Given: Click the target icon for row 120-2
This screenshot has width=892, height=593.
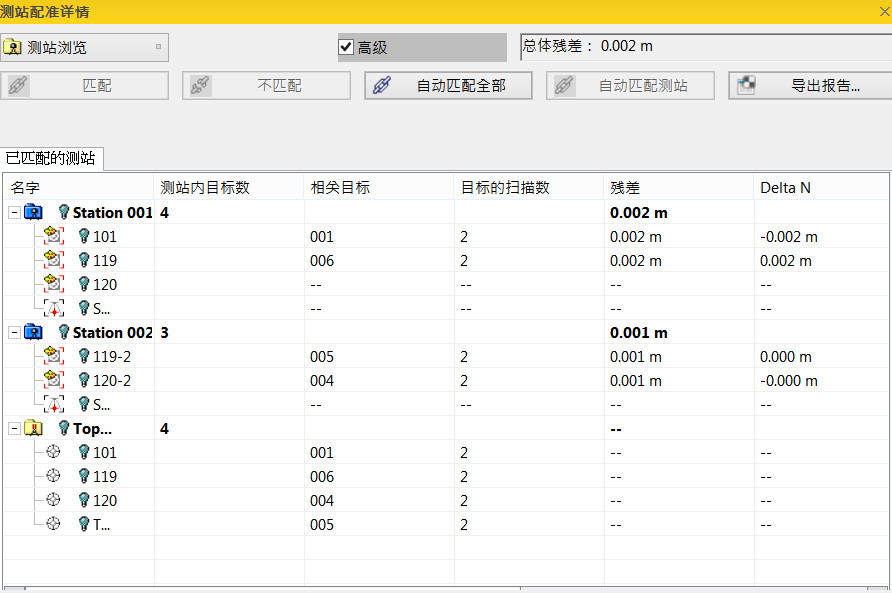Looking at the screenshot, I should coord(54,381).
